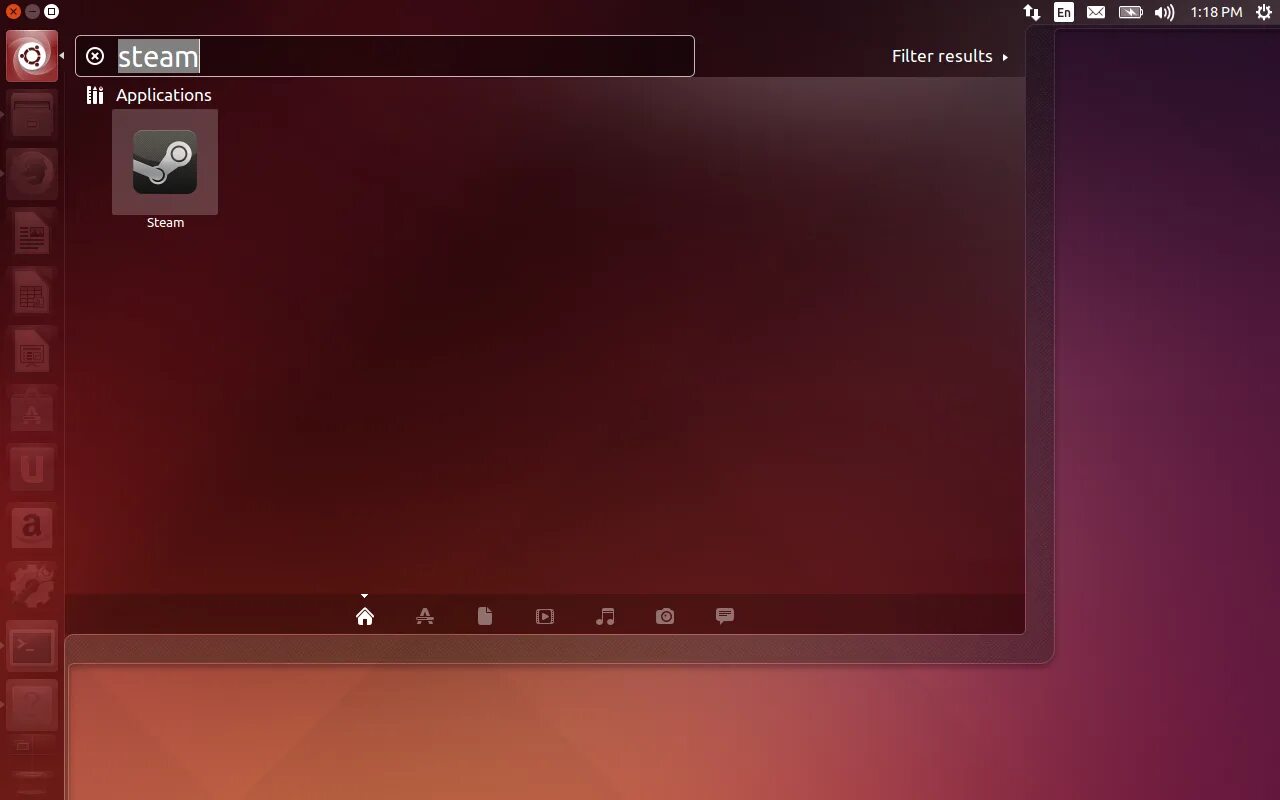
Task: Open Amazon from the launcher
Action: pos(32,527)
